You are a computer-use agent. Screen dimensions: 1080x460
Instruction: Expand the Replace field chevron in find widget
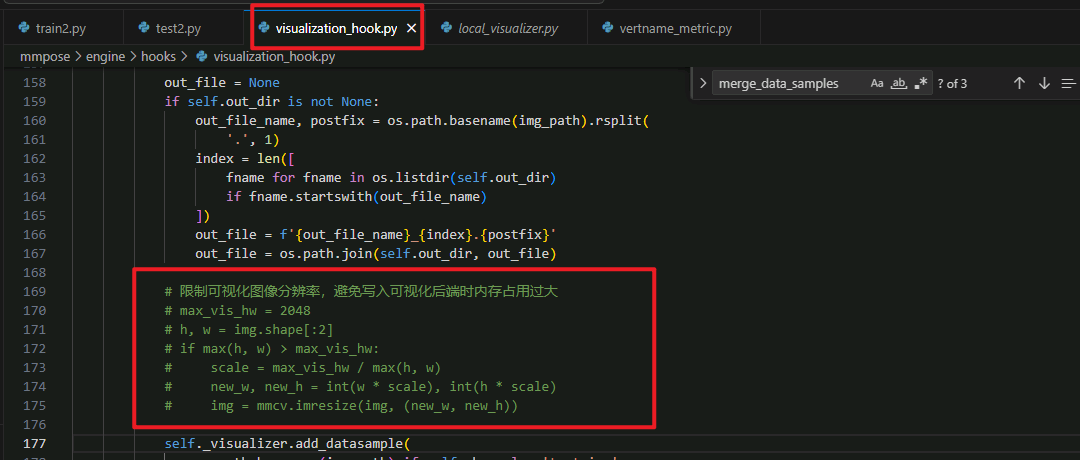click(x=703, y=83)
